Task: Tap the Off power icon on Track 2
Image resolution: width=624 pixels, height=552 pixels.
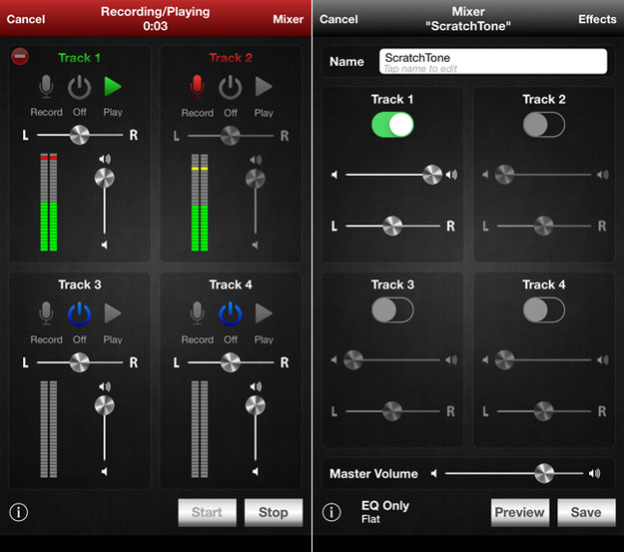Action: tap(230, 87)
